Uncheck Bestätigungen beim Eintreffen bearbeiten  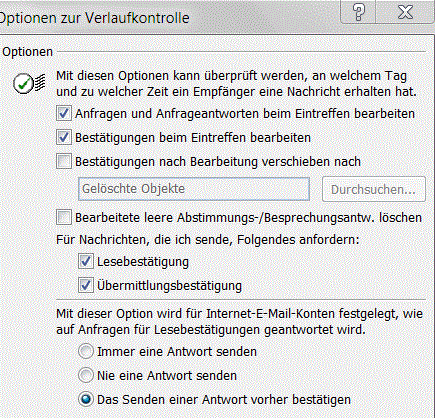[x=64, y=137]
